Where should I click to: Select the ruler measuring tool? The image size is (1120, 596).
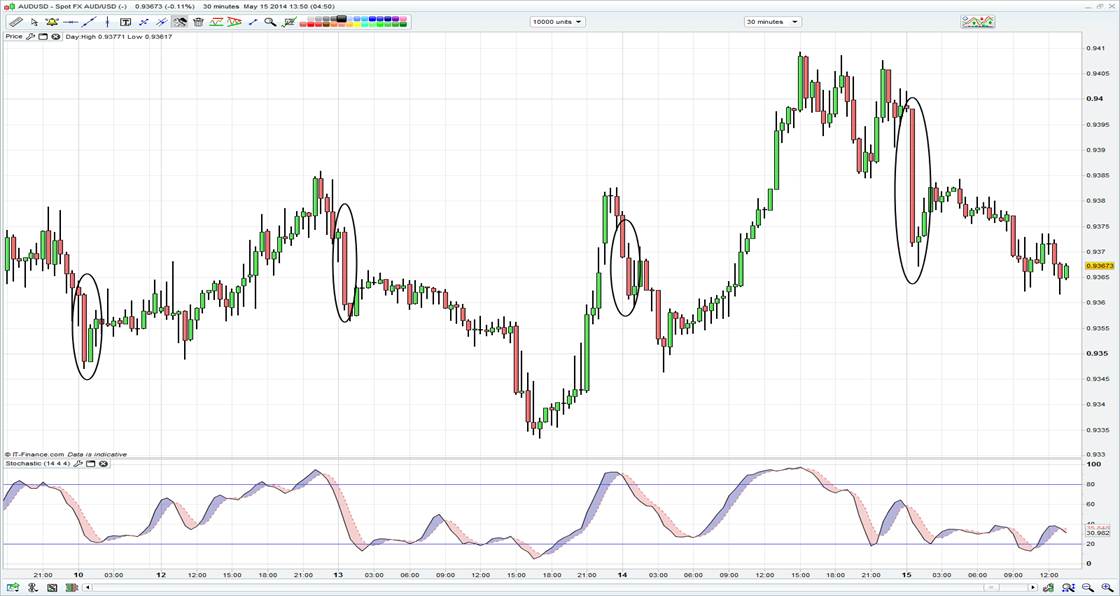tap(16, 21)
